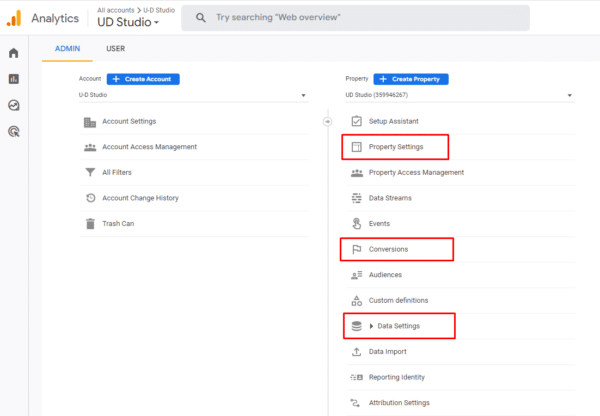Screen dimensions: 600x416
Task: Open Explore icon in the sidebar
Action: [14, 105]
